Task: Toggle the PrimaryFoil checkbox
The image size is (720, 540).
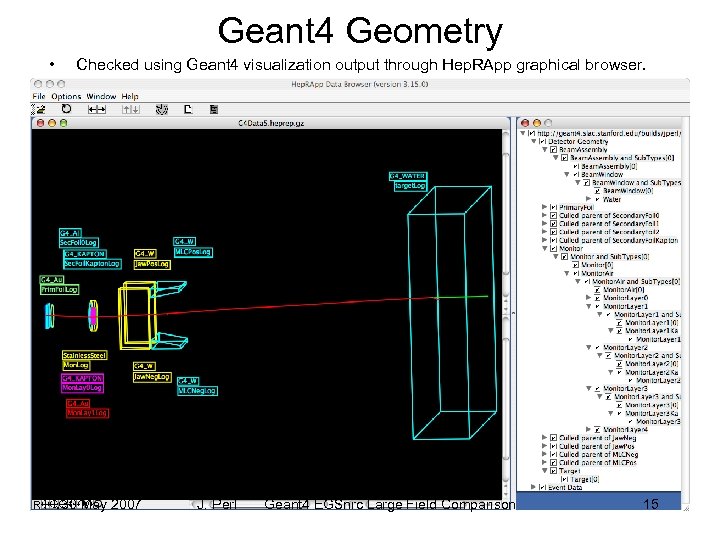Action: [x=552, y=206]
